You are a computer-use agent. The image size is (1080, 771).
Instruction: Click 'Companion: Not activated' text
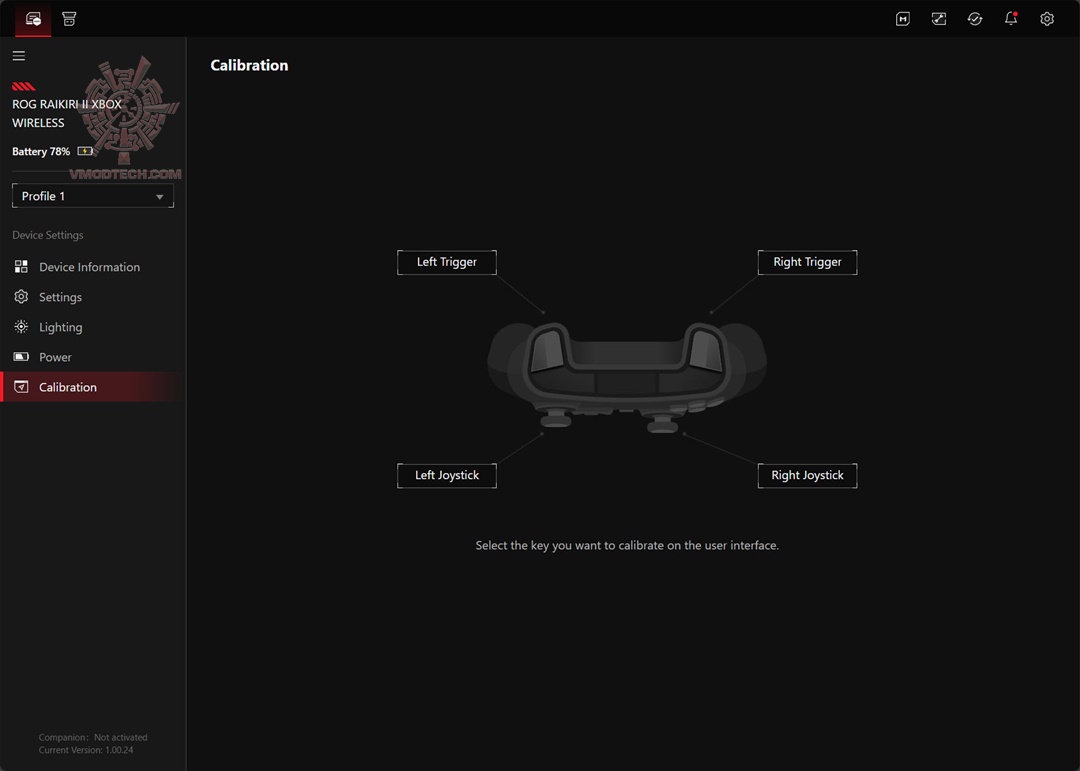pos(93,737)
